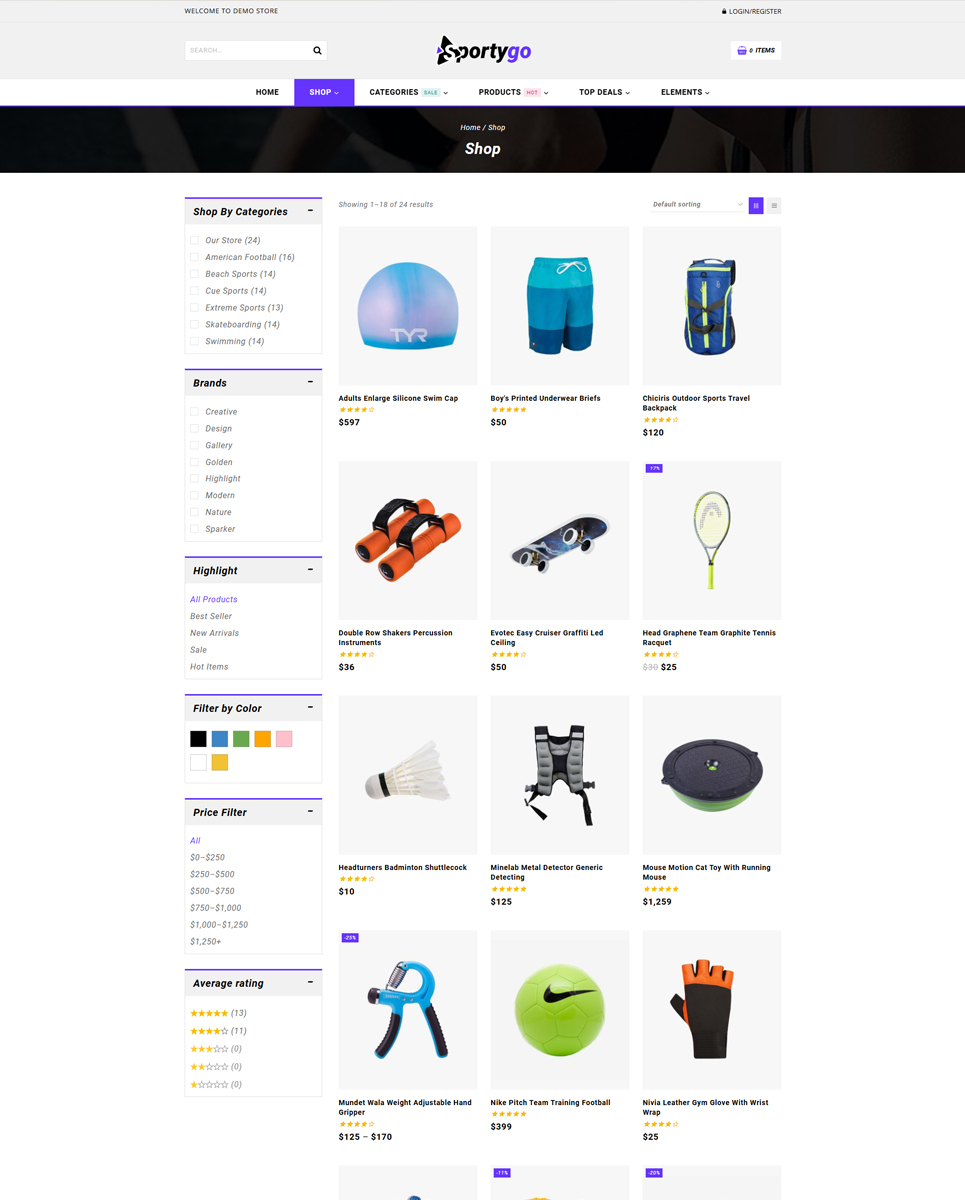Click the search magnifier icon
The width and height of the screenshot is (965, 1200).
tap(317, 50)
